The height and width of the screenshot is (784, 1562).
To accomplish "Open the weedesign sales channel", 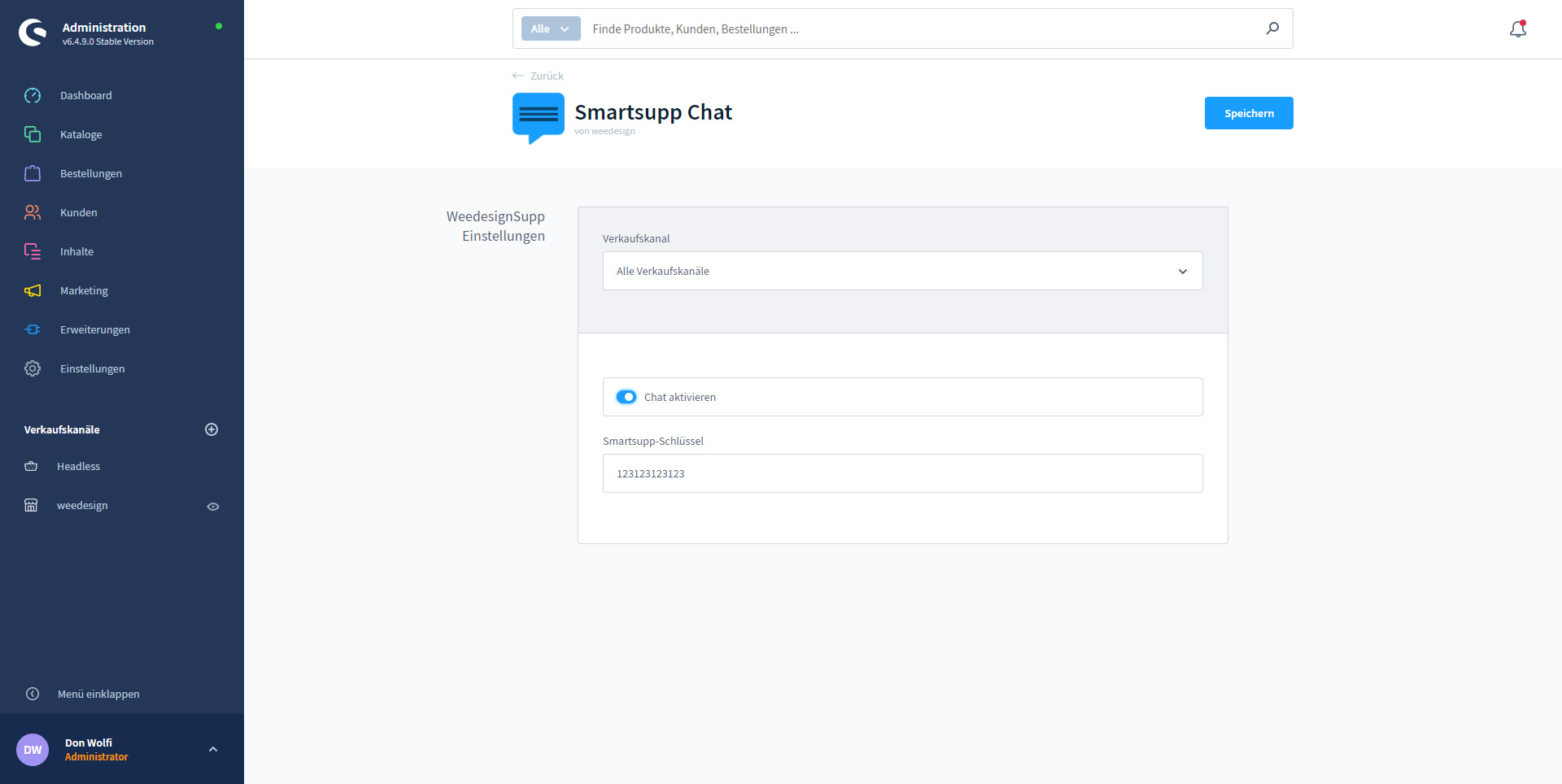I will click(82, 505).
